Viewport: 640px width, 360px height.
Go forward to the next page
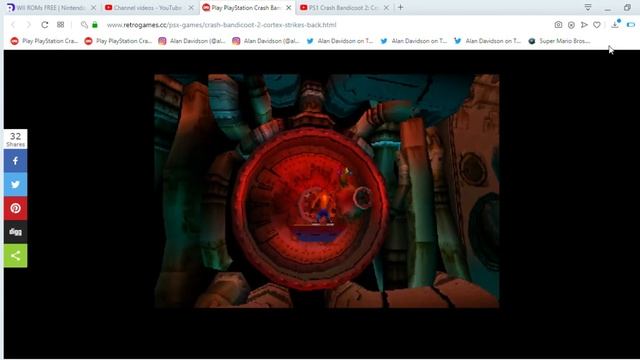pos(28,25)
